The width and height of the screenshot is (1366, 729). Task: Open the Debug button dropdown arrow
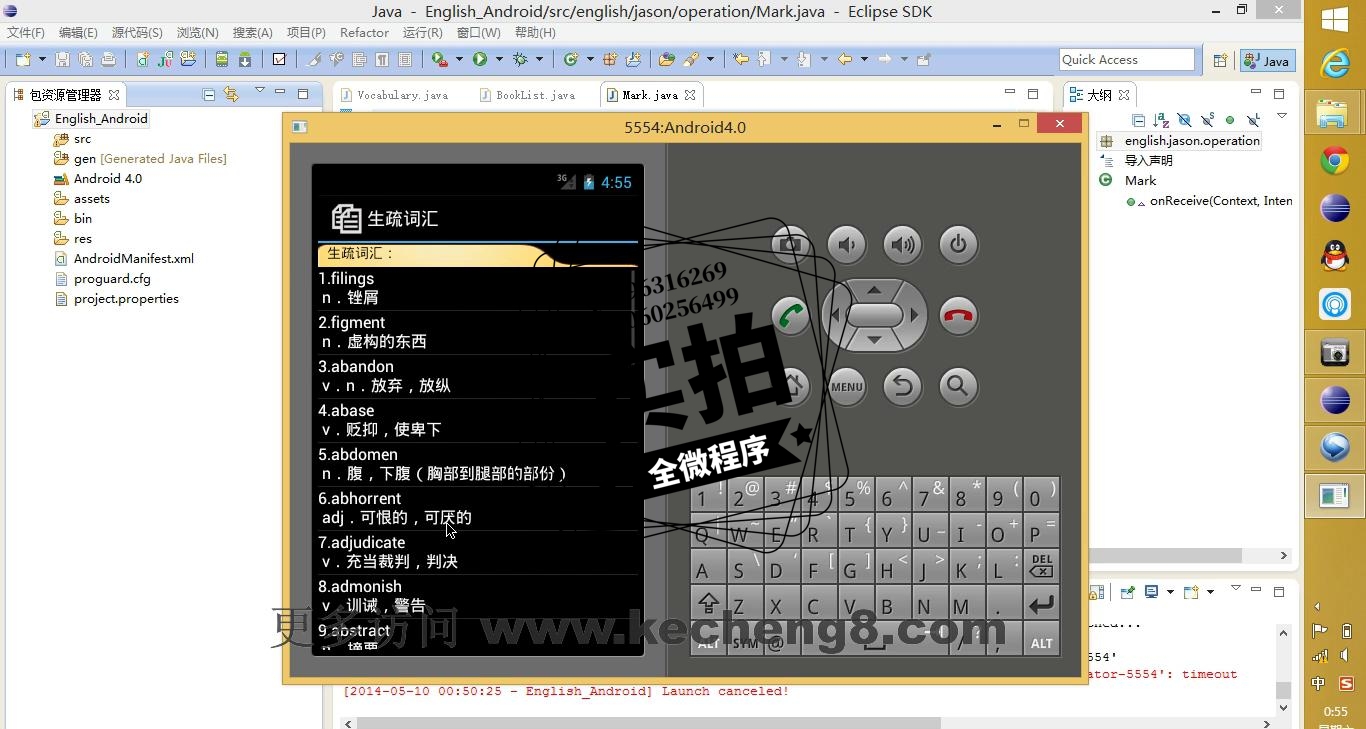coord(539,59)
